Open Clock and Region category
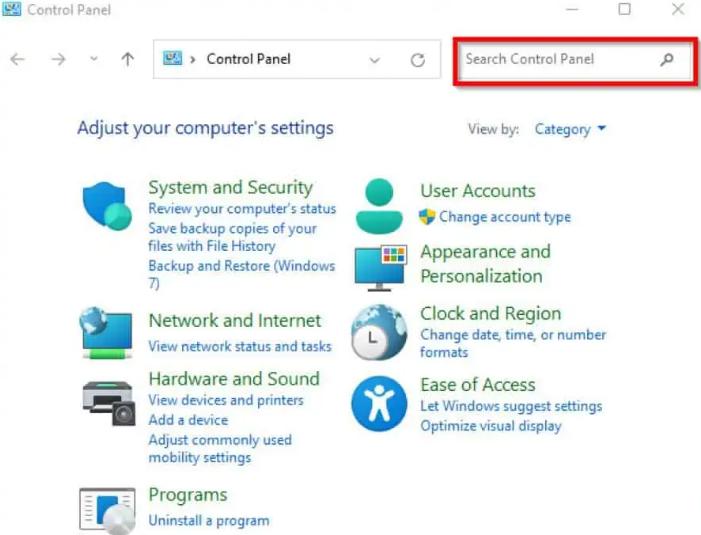 pos(490,313)
